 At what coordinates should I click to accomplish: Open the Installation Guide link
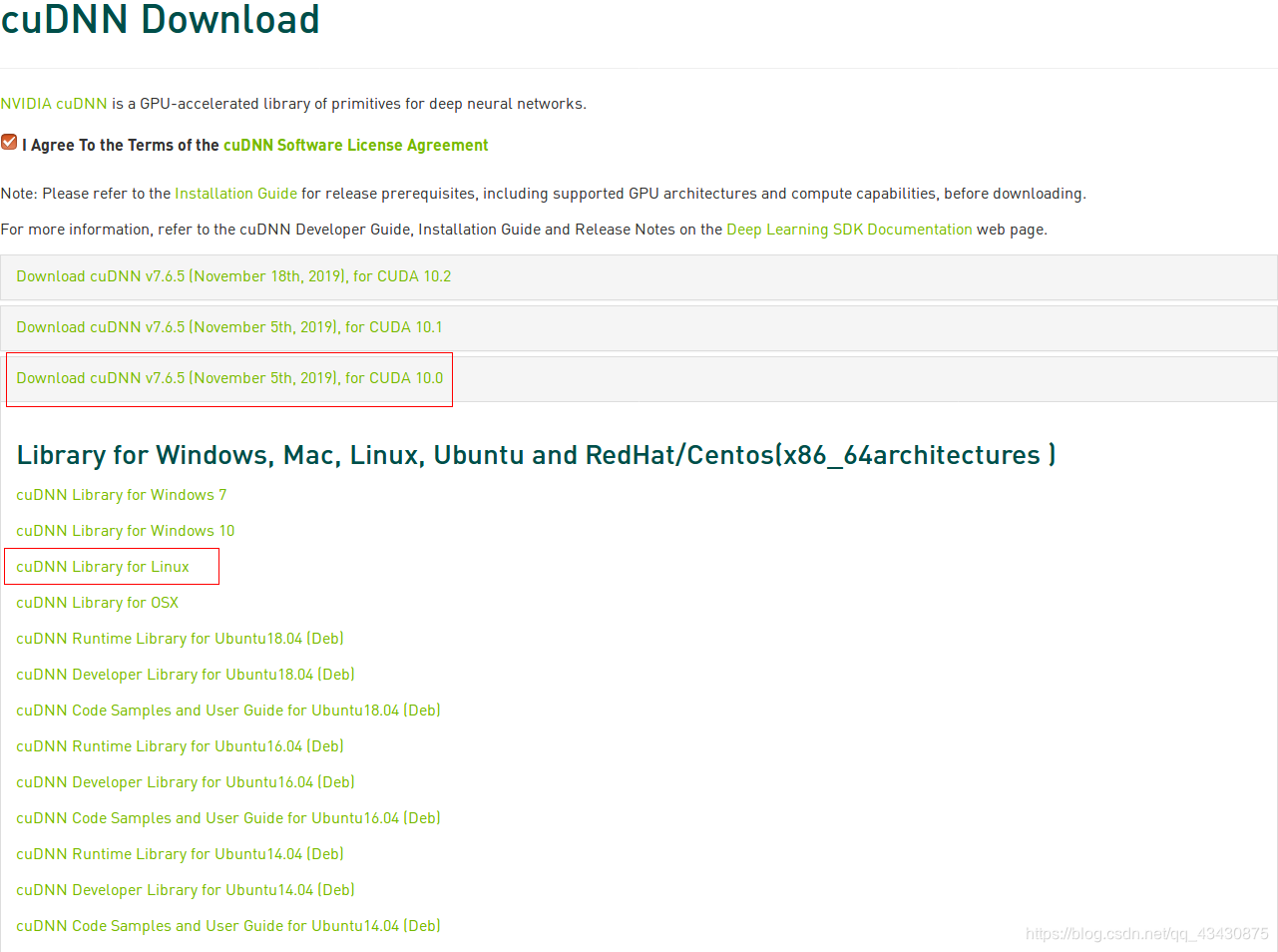[235, 194]
